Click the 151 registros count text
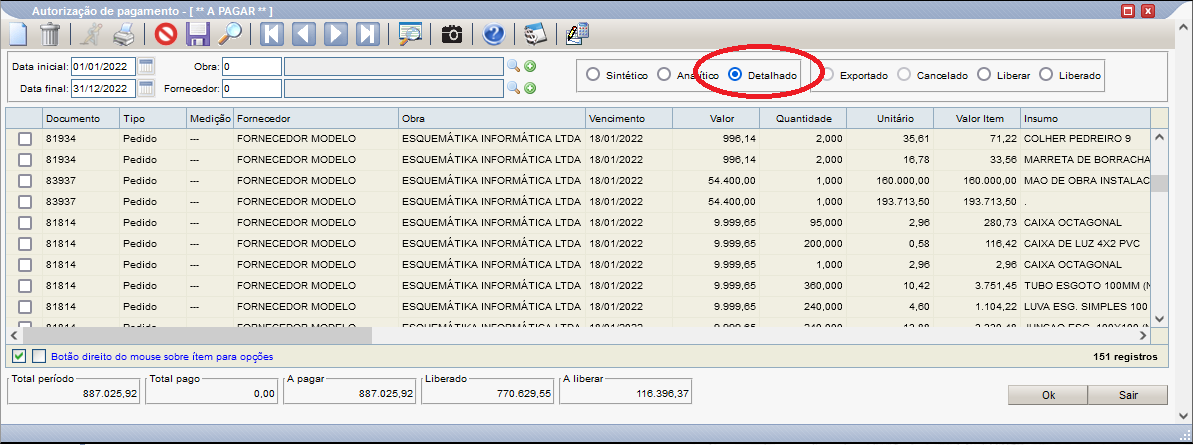 1125,356
